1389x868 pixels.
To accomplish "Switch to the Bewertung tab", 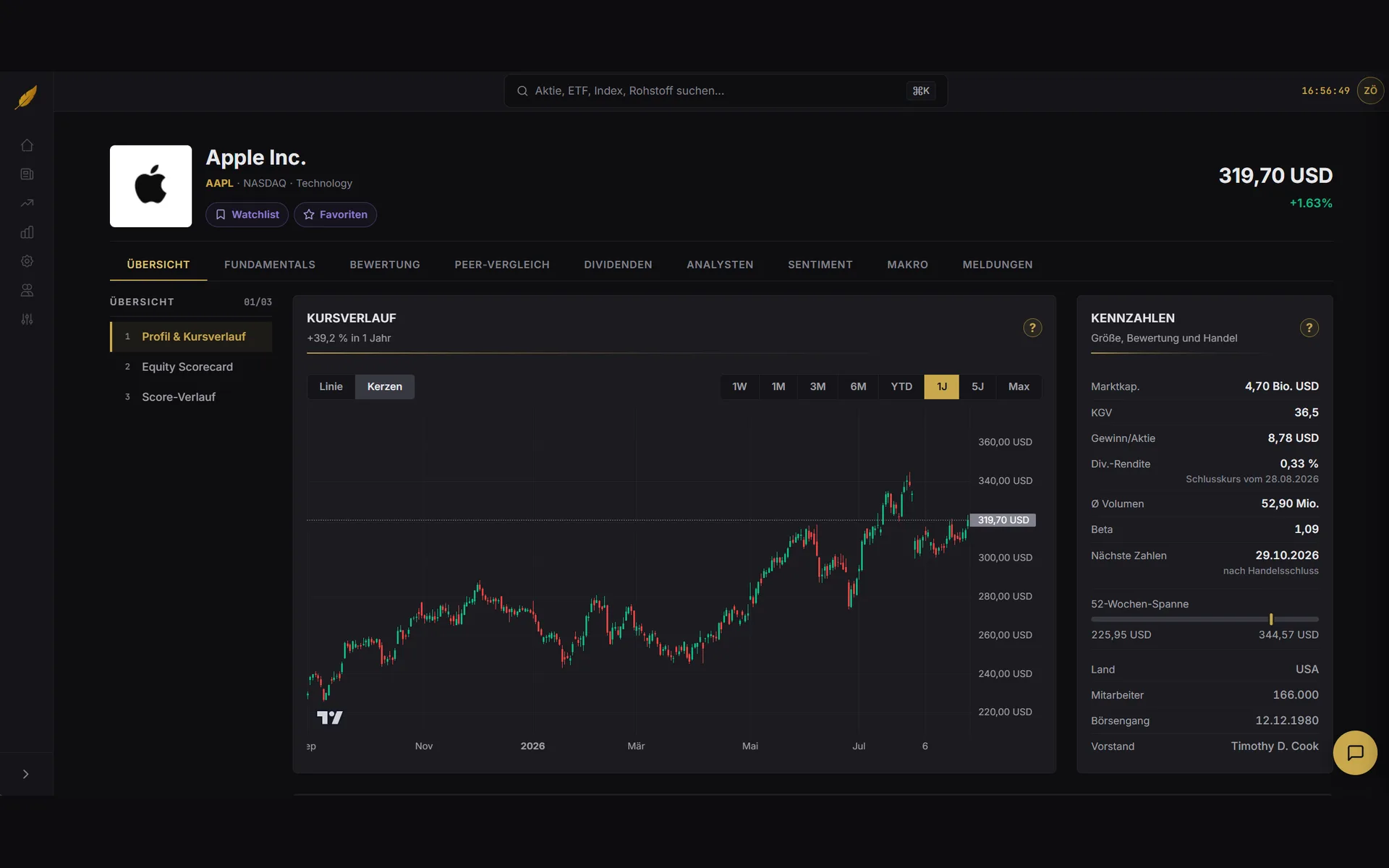I will (x=385, y=265).
